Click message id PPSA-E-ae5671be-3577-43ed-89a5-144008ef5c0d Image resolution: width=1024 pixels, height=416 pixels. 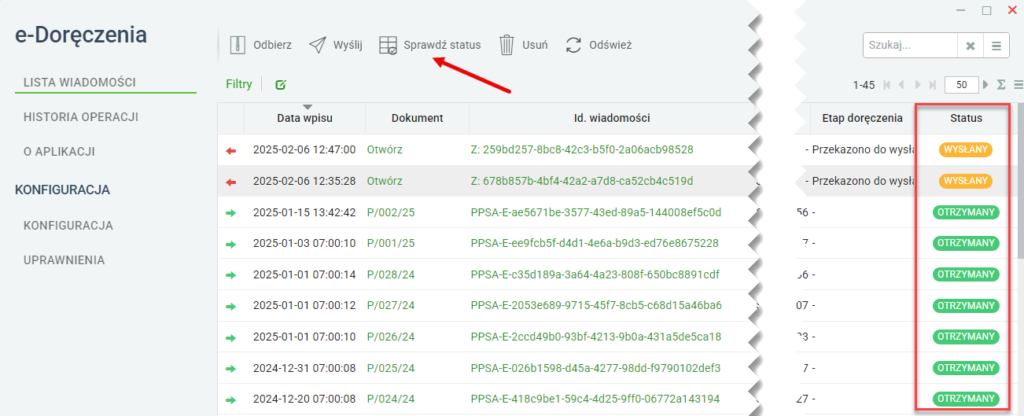(x=596, y=212)
